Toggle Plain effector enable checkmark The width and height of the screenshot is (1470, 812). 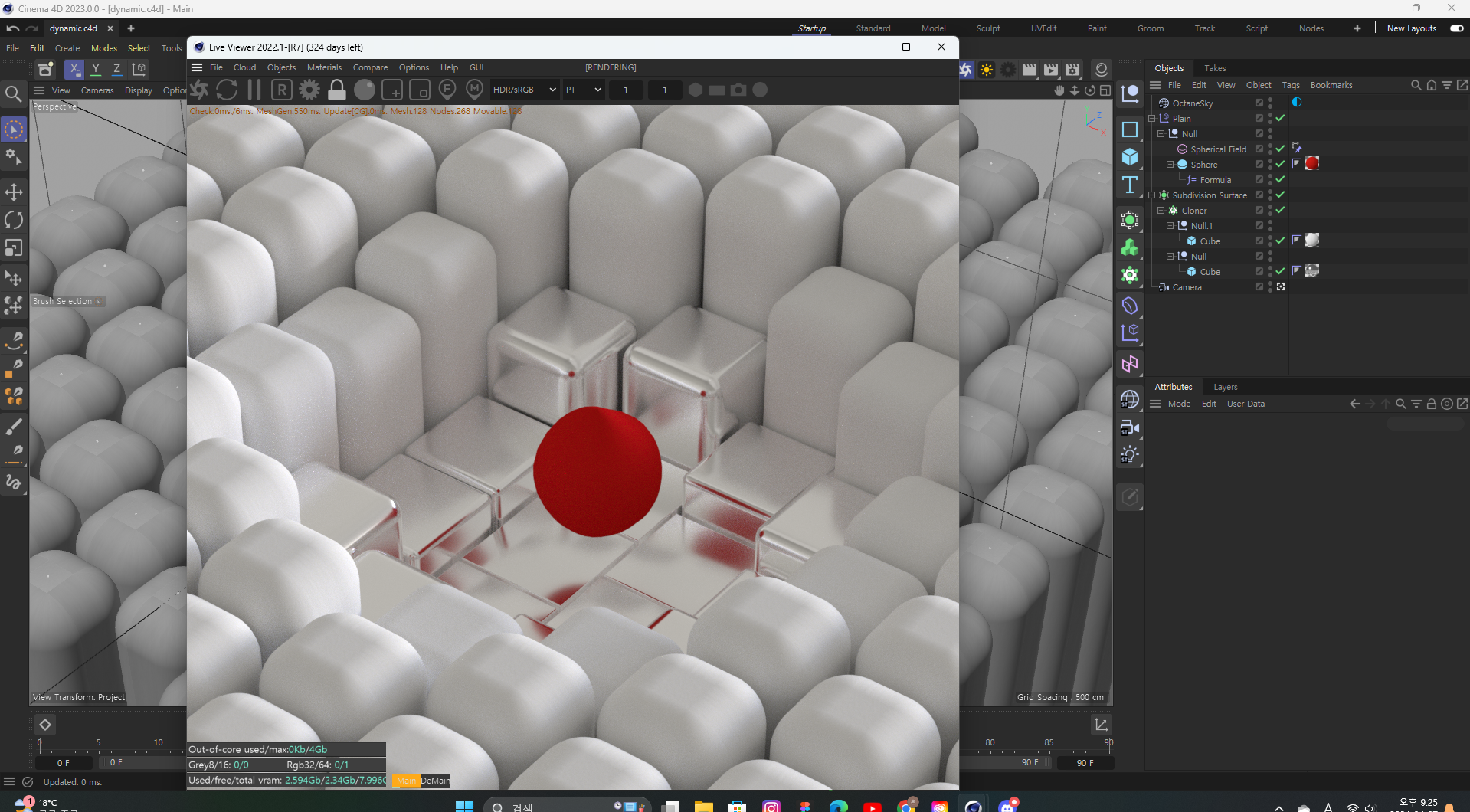1280,118
